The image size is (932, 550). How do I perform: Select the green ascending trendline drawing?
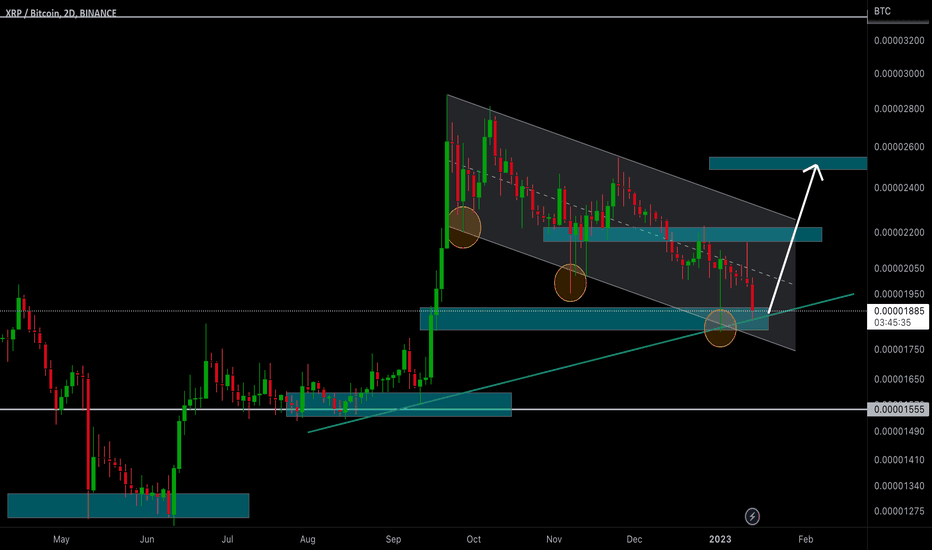pos(581,363)
